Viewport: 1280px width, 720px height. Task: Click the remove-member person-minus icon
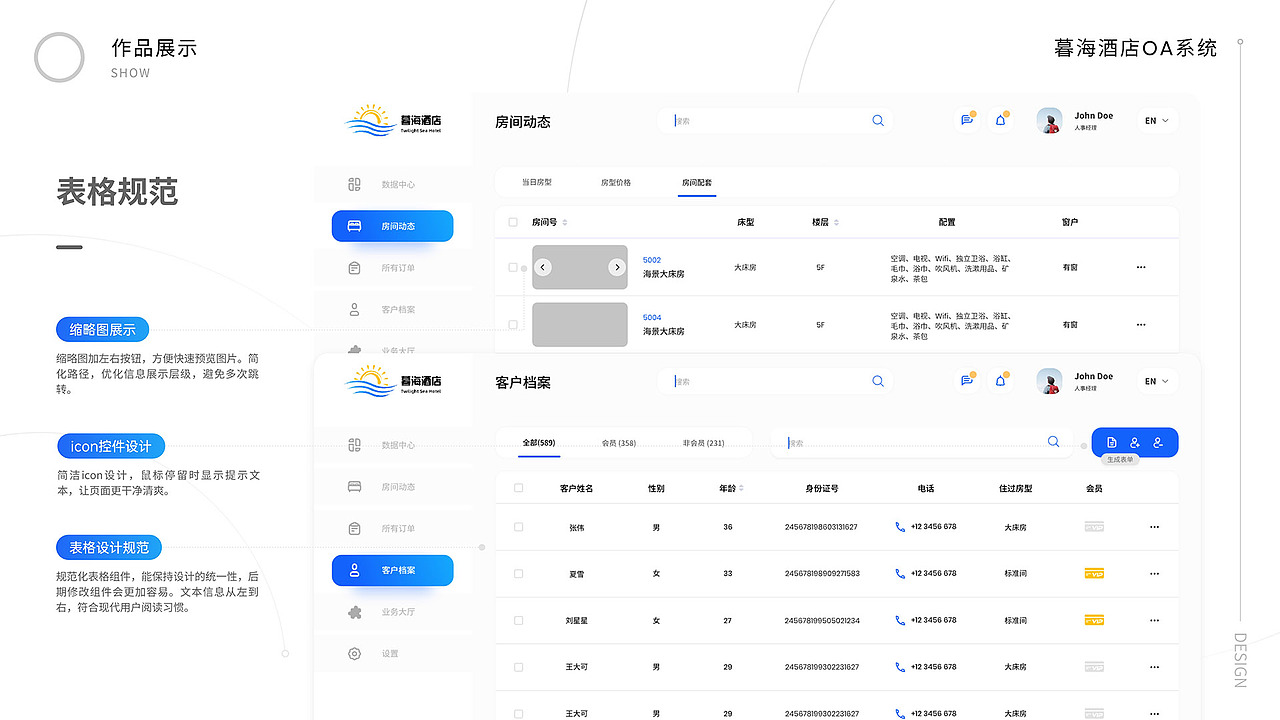tap(1158, 442)
